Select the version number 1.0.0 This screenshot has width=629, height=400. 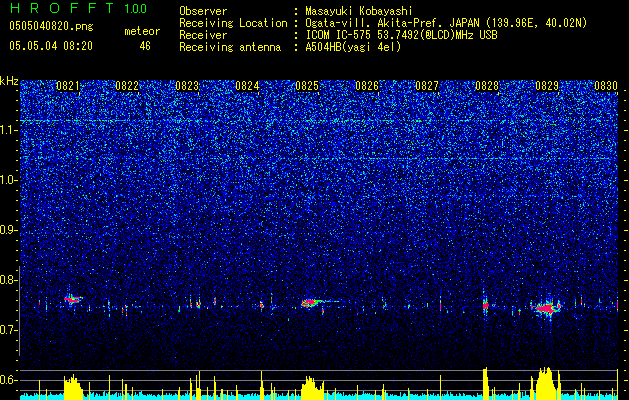point(136,9)
